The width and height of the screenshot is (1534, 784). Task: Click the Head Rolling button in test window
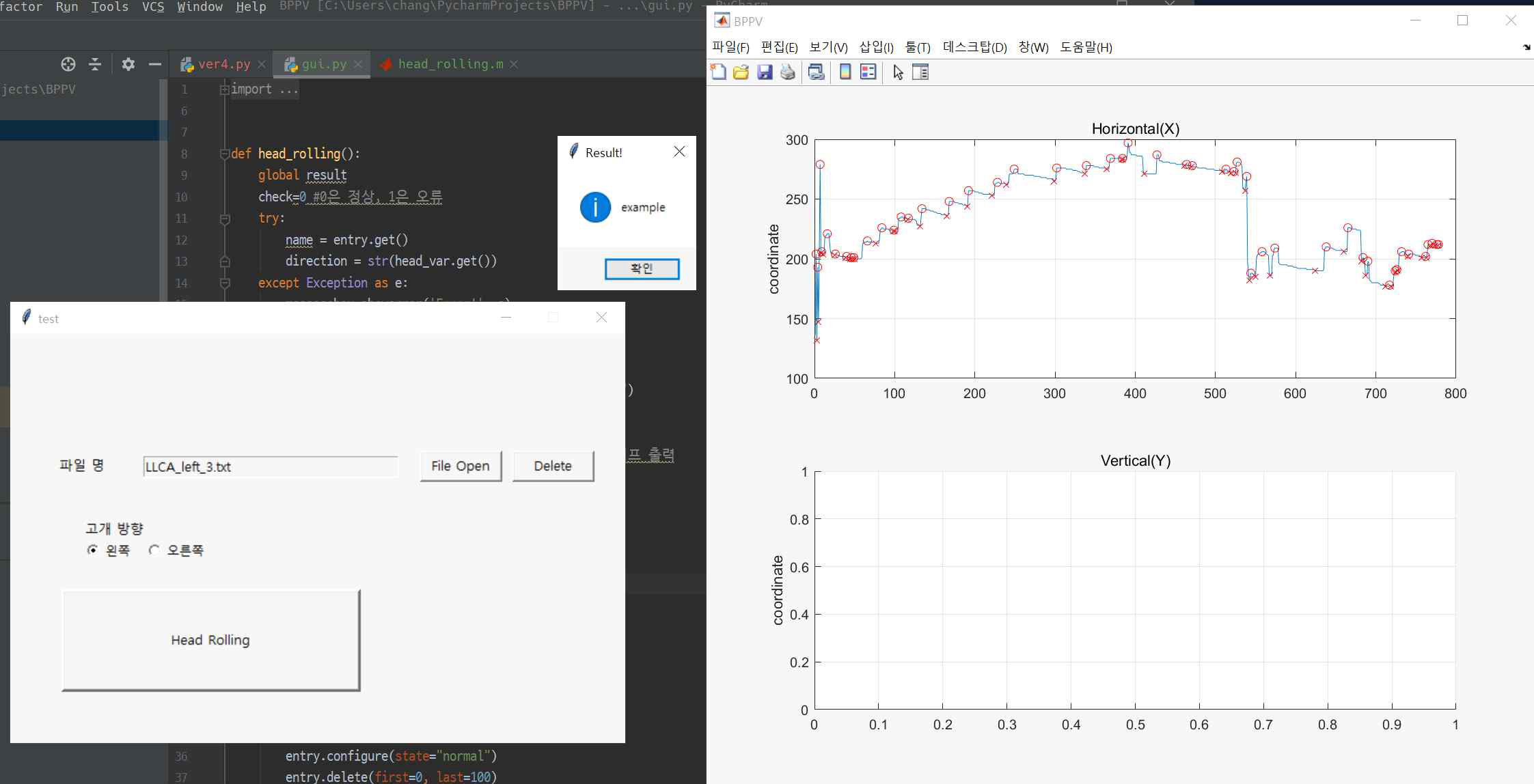(x=209, y=639)
